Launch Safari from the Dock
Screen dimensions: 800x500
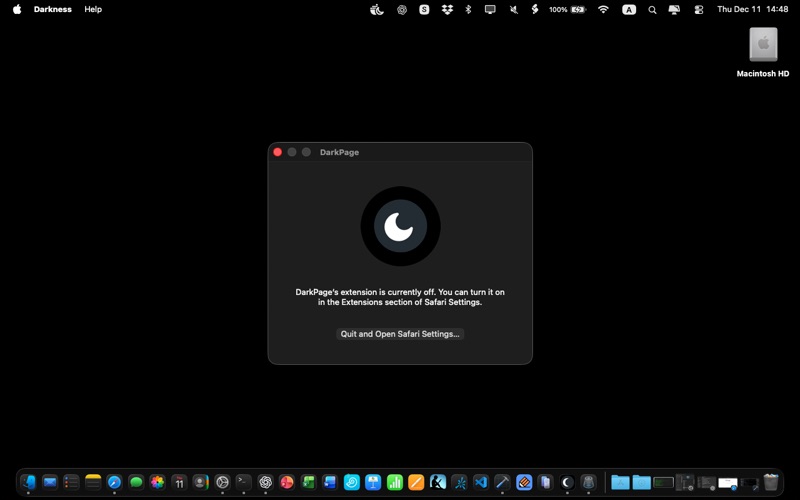click(x=114, y=482)
